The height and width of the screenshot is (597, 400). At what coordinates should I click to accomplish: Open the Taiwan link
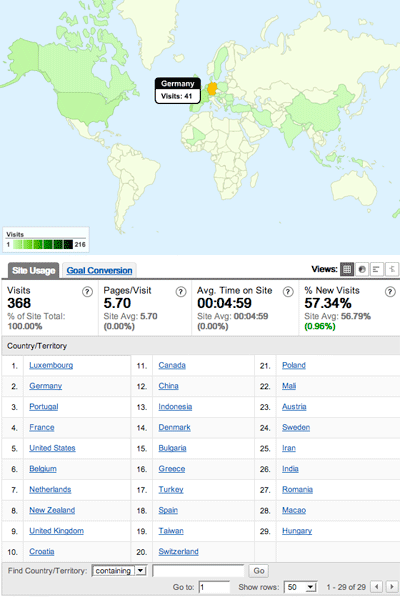171,531
